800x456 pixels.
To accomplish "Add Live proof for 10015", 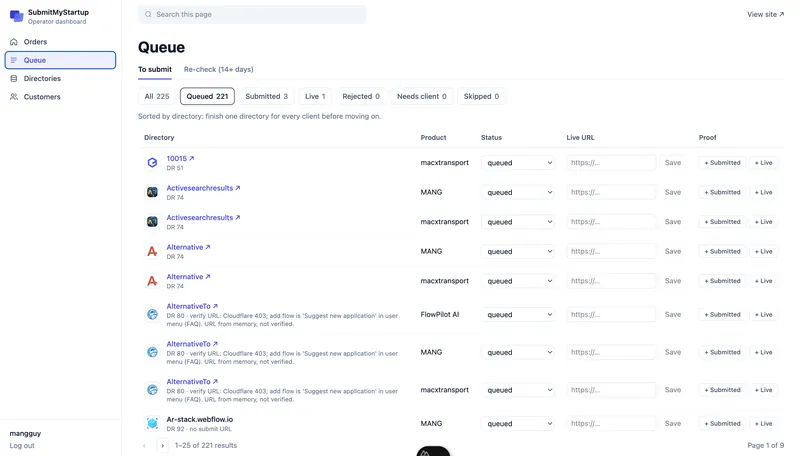I will tap(763, 163).
